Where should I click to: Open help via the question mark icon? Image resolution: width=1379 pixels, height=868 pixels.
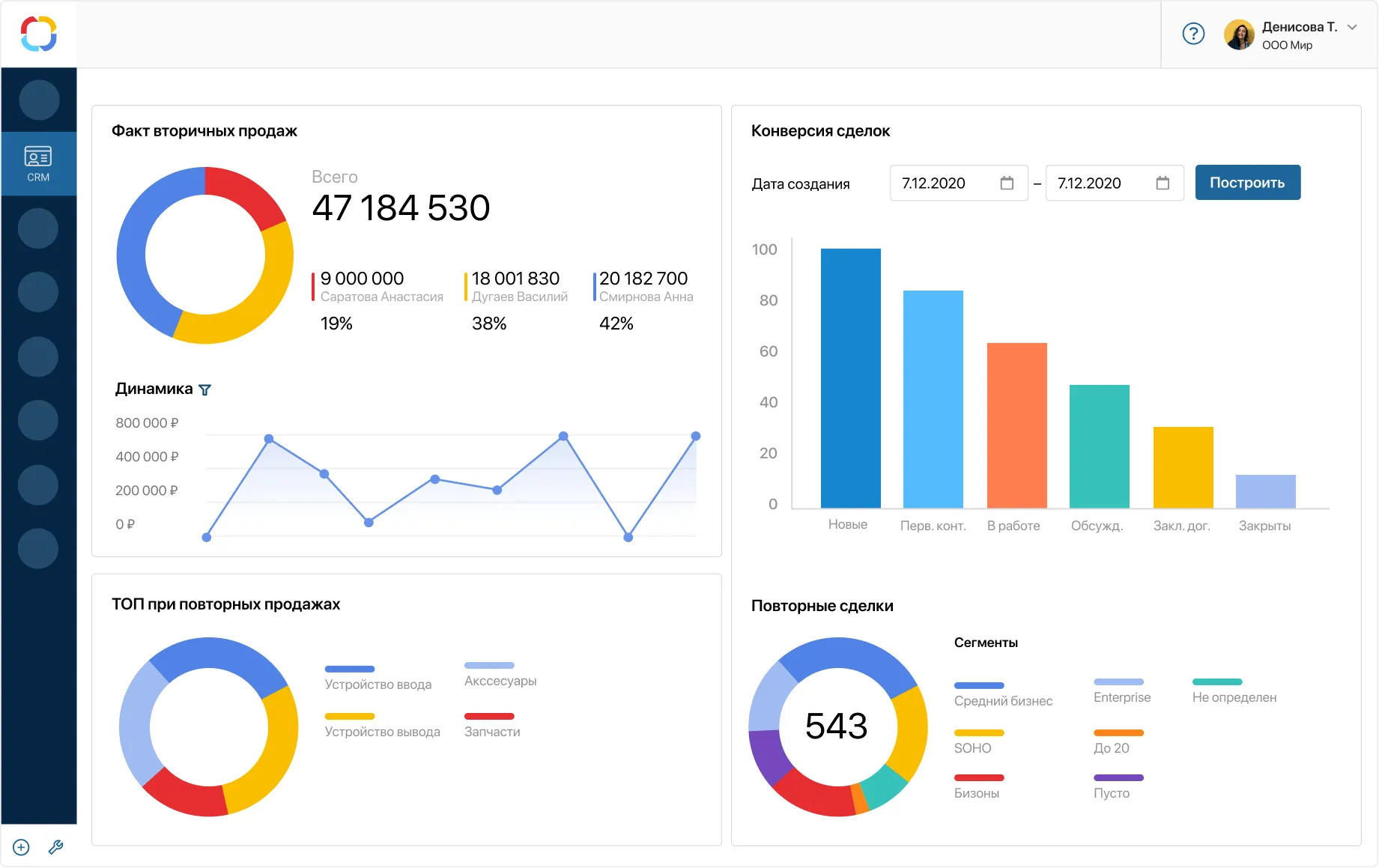pyautogui.click(x=1192, y=34)
